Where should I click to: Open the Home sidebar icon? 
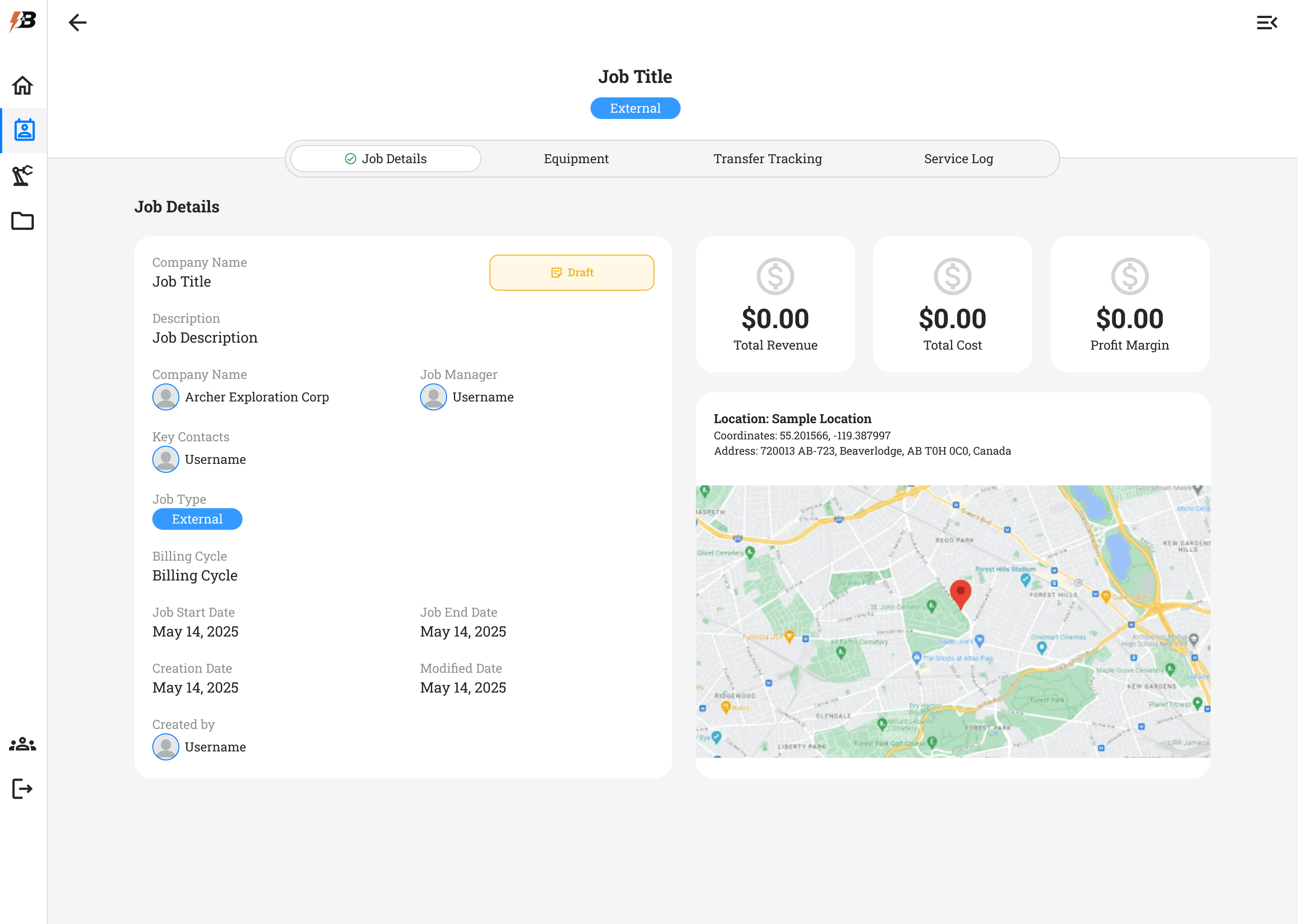click(23, 86)
